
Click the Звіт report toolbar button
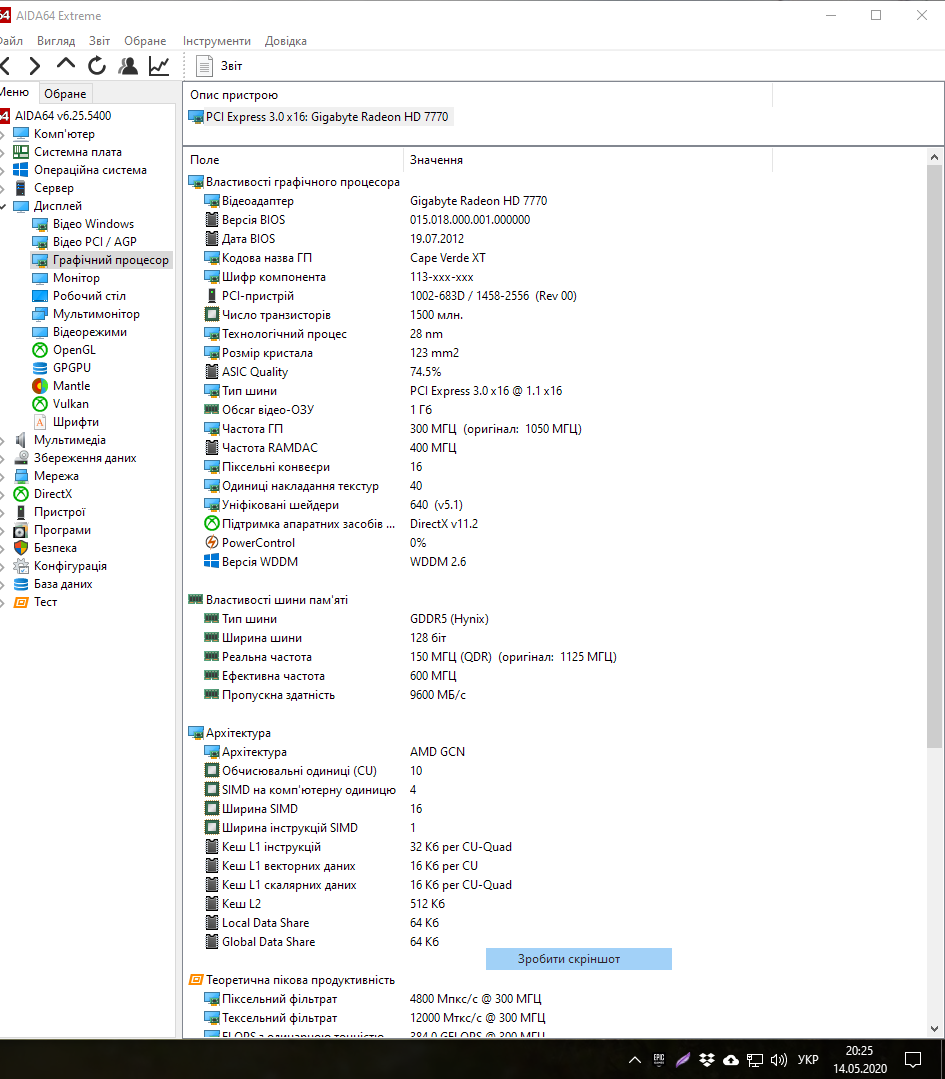pos(219,66)
